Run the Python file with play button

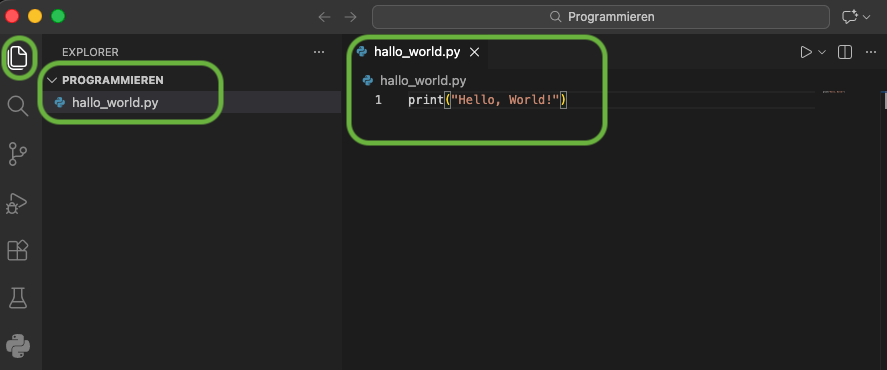point(806,52)
